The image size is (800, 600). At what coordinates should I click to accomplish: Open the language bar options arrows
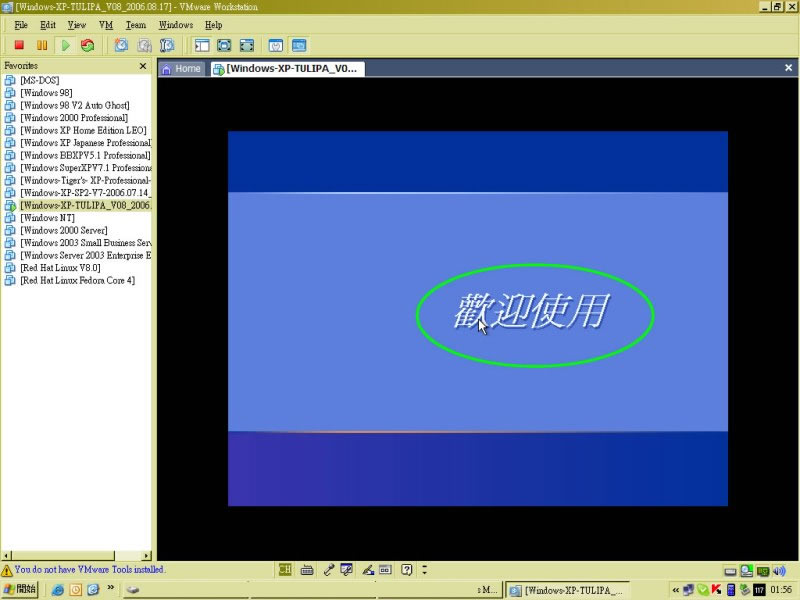pos(424,569)
